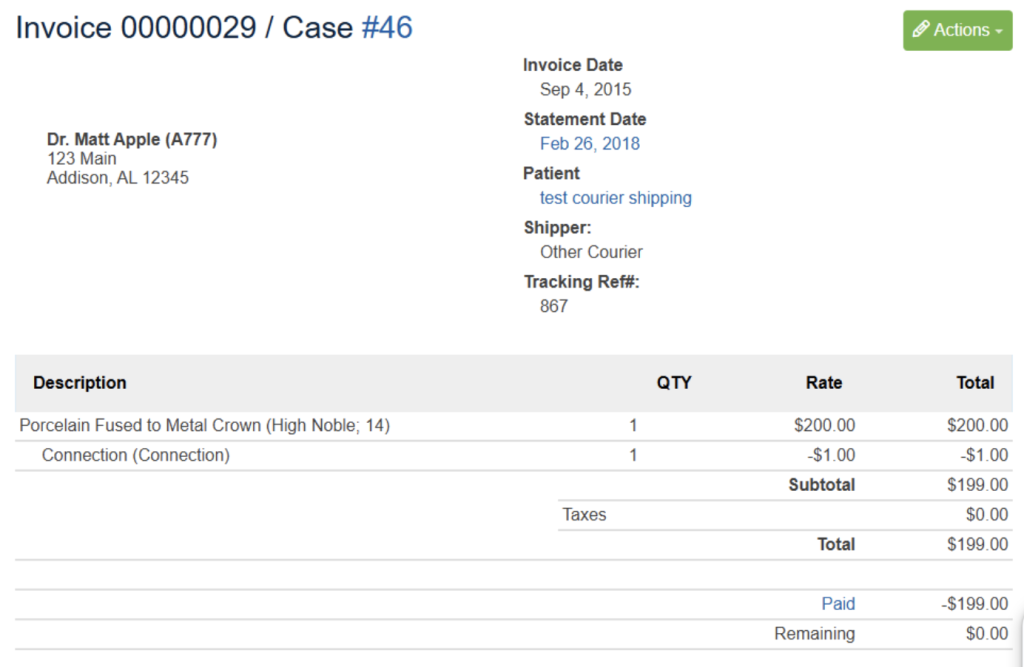Screen dimensions: 1024x667
Task: Click the QTY column header
Action: (x=675, y=383)
